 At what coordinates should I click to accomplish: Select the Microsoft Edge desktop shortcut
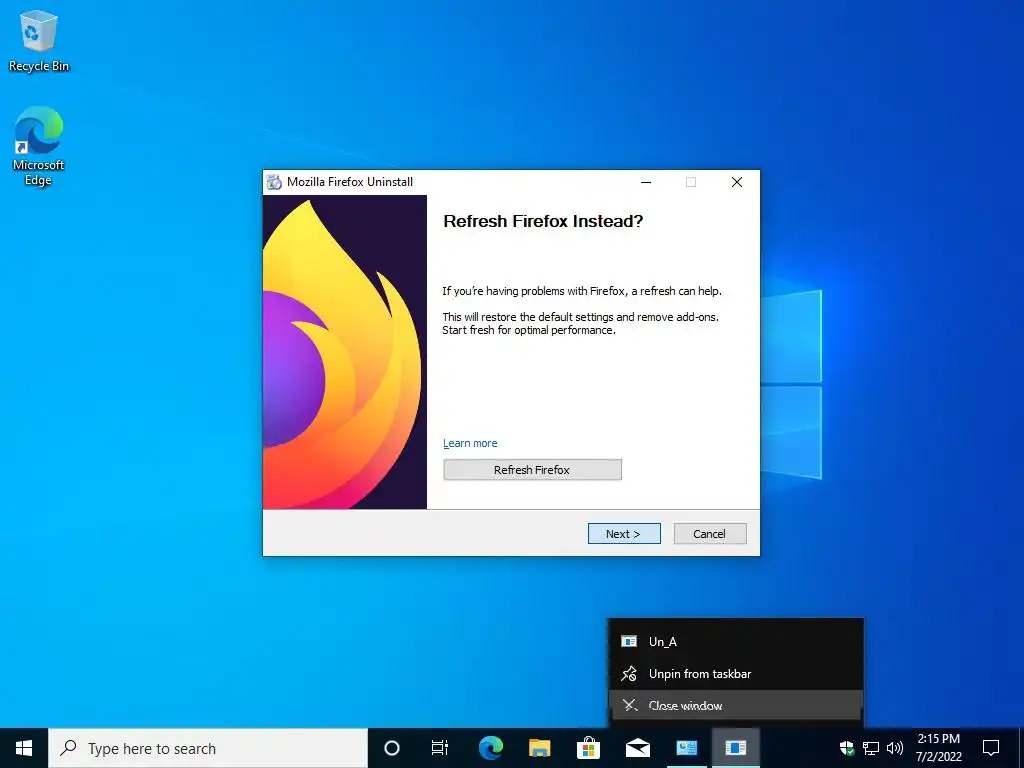click(x=39, y=146)
